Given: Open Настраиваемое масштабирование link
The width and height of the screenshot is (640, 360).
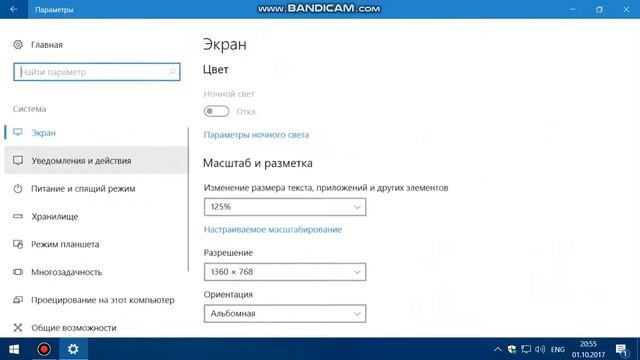Looking at the screenshot, I should (x=273, y=229).
